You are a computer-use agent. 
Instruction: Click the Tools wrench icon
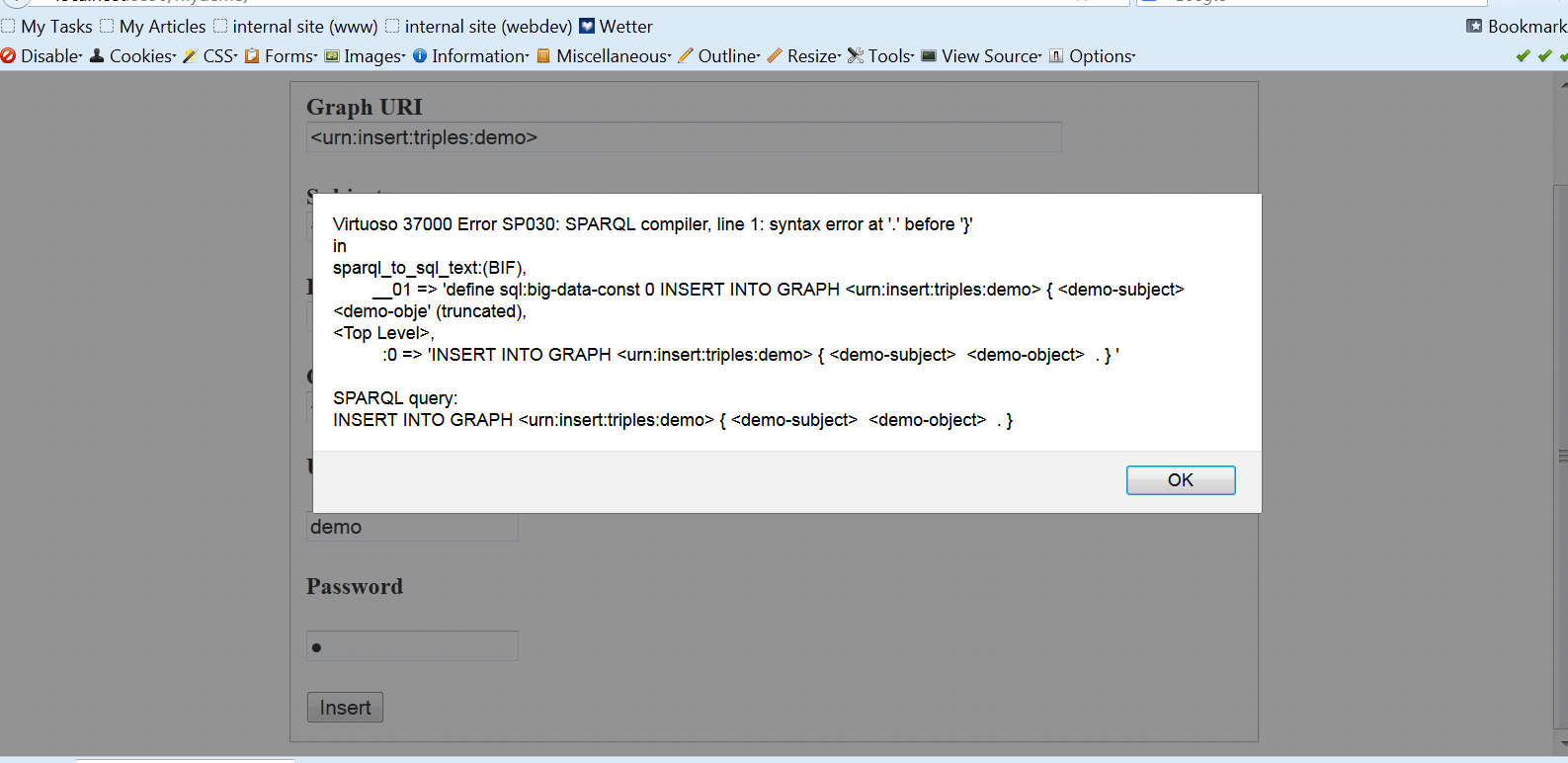tap(856, 56)
